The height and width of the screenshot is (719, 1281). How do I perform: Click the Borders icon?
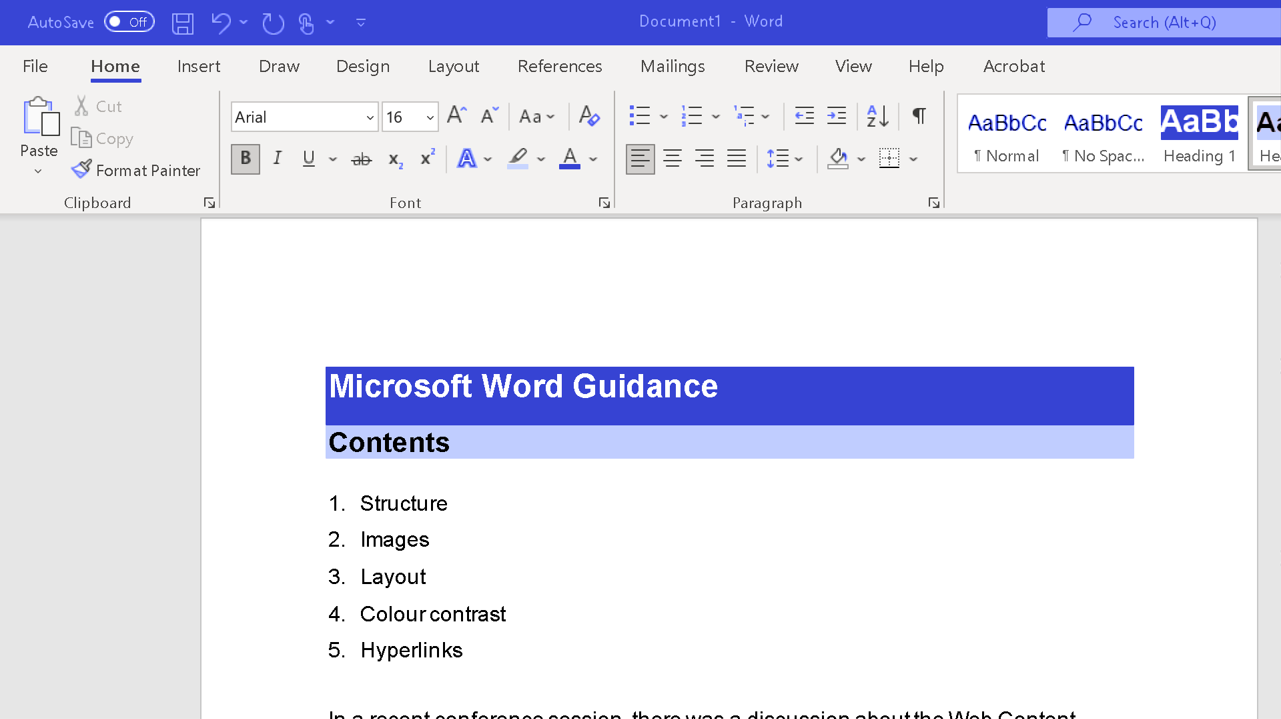(889, 159)
